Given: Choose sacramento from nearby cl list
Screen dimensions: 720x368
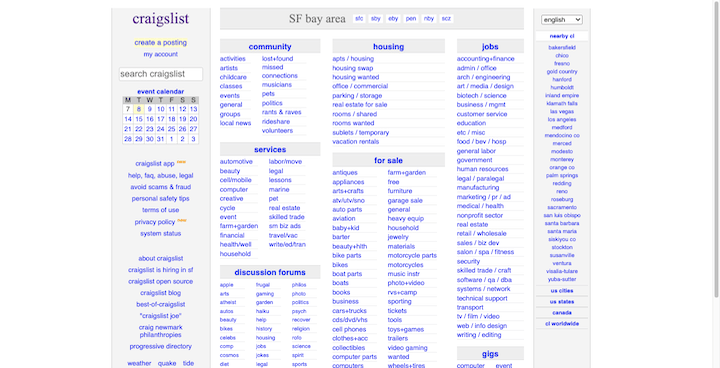Looking at the screenshot, I should (562, 208).
